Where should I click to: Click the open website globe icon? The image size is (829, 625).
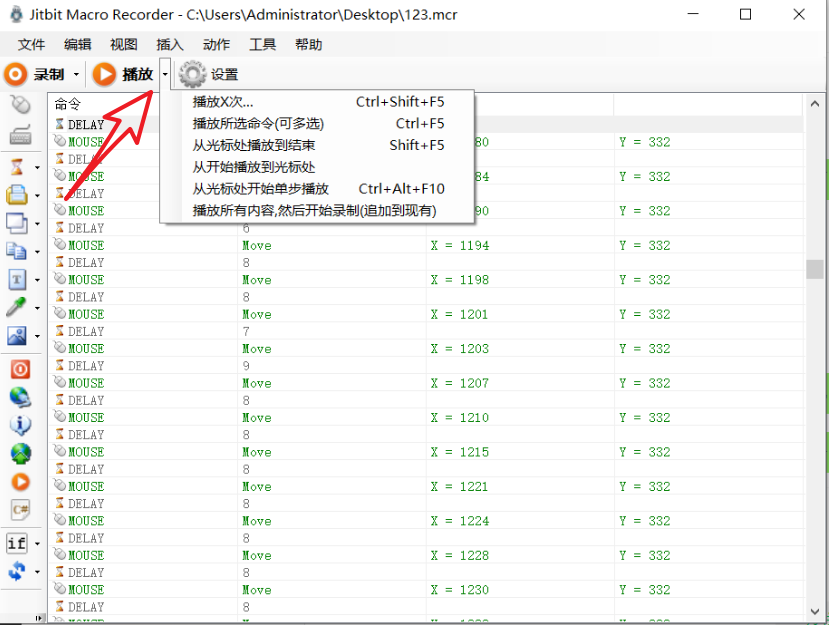(x=21, y=397)
